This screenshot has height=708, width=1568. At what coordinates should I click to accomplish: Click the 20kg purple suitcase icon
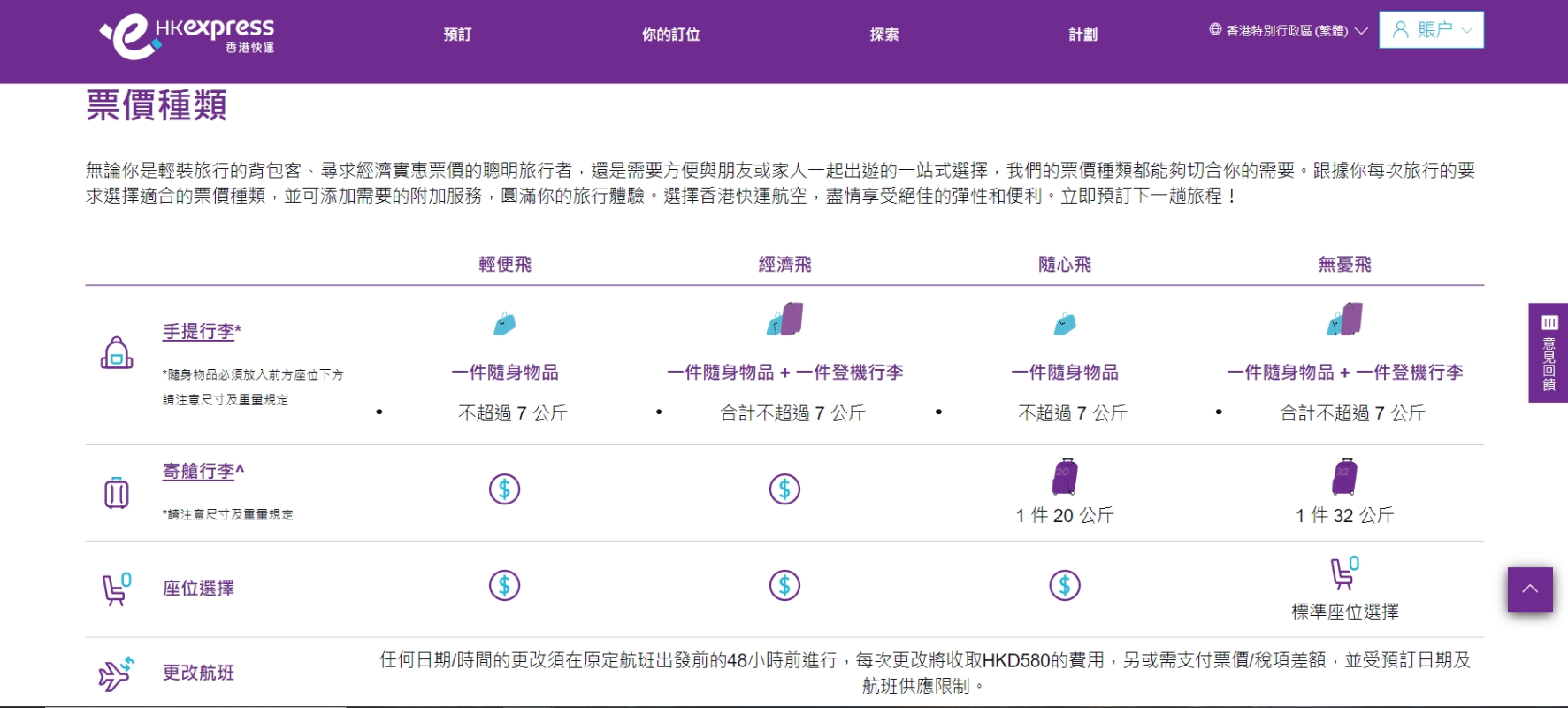click(1065, 478)
